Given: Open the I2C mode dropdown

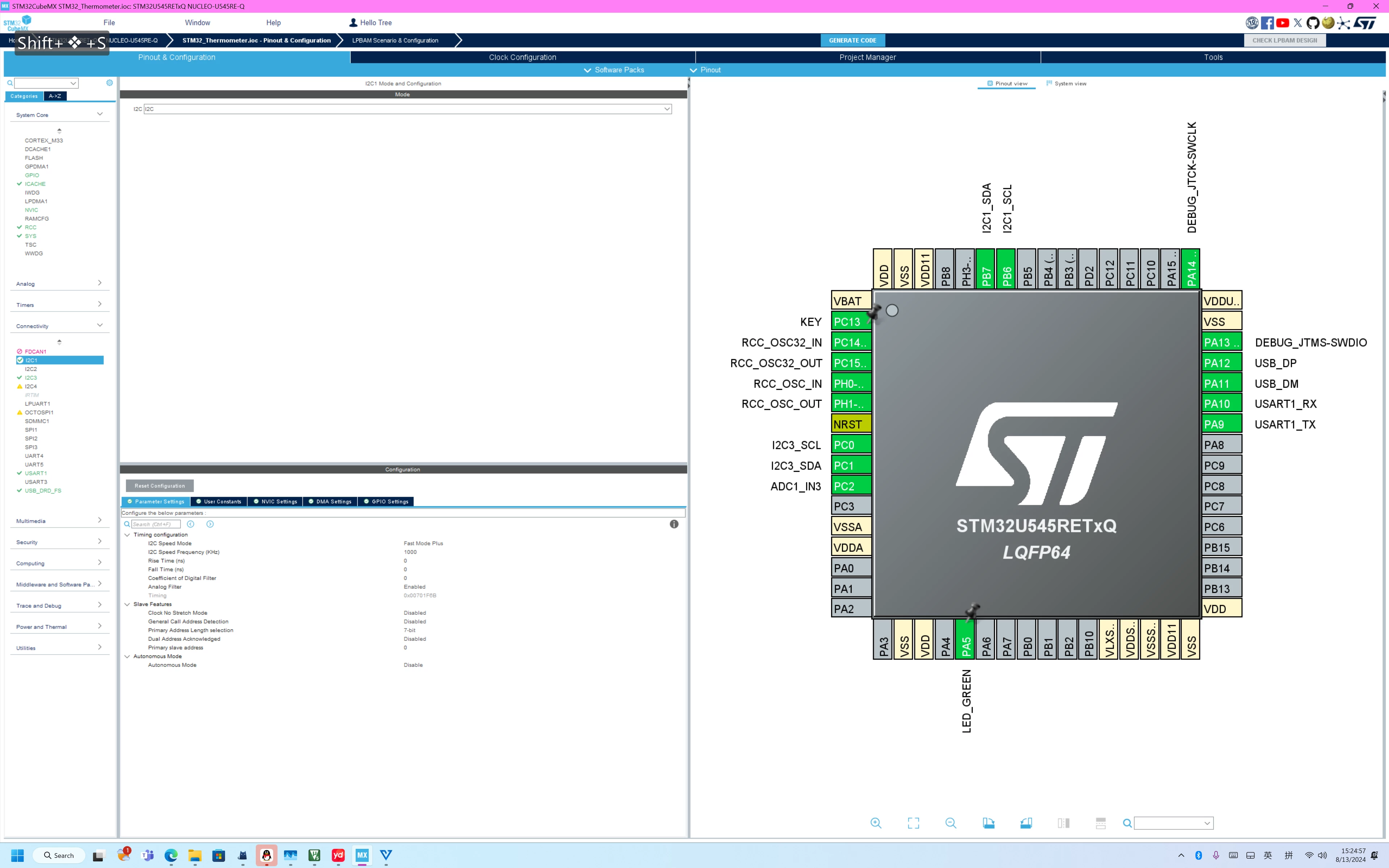Looking at the screenshot, I should 407,109.
